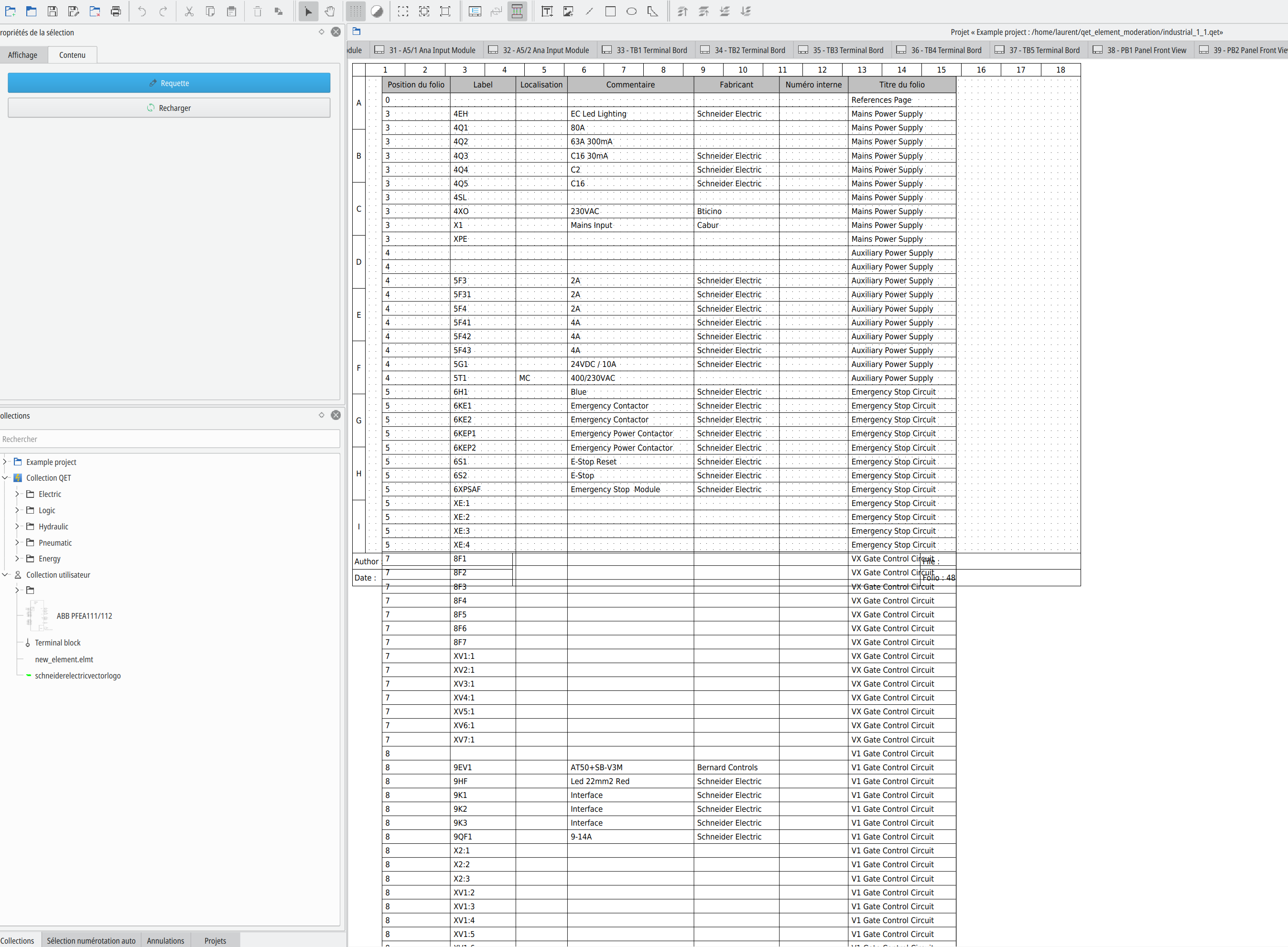Switch to Sélection numérotation auto tab
This screenshot has height=947, width=1288.
(x=91, y=940)
